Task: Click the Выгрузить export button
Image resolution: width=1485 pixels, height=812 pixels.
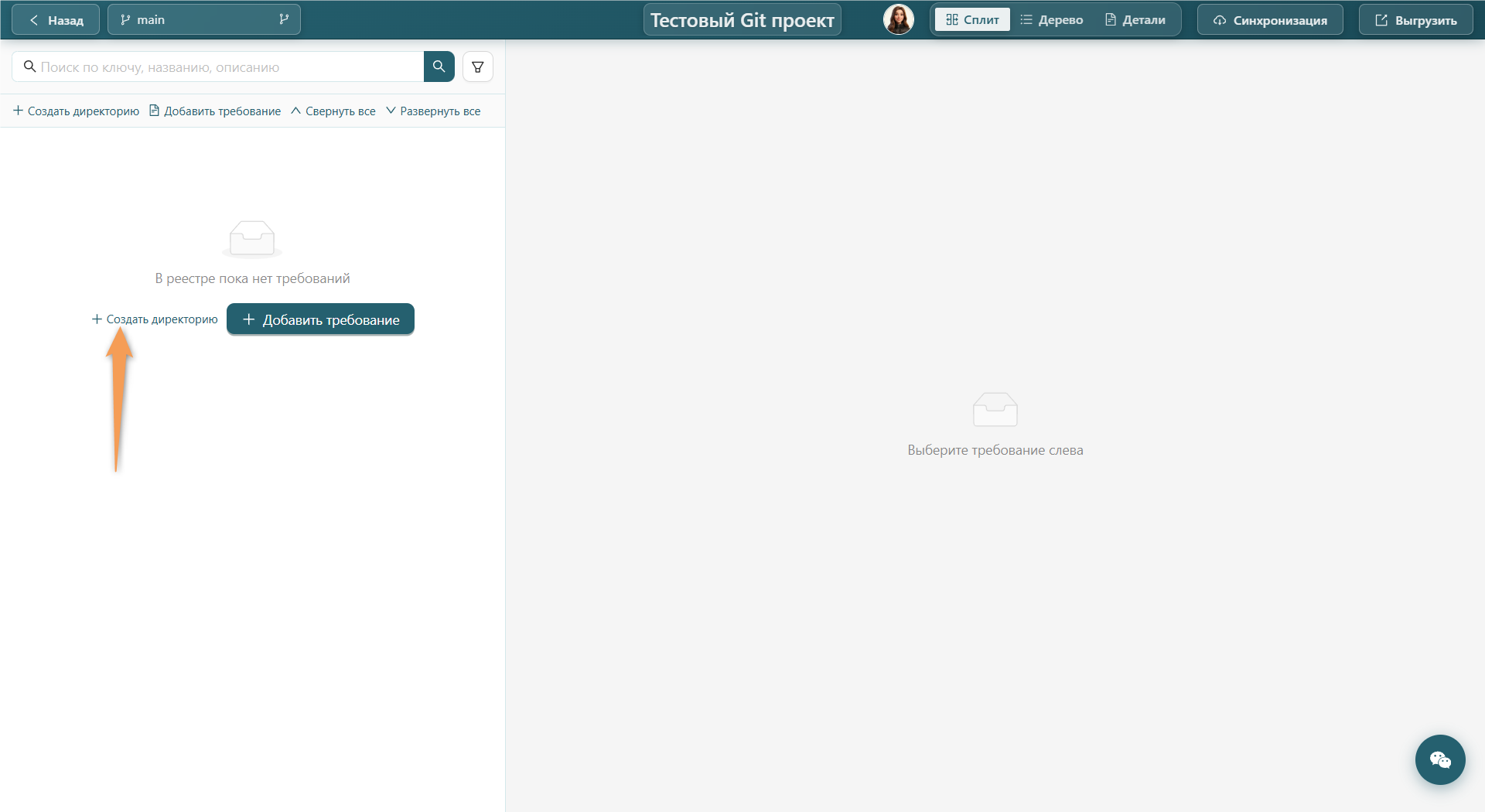Action: coord(1415,20)
